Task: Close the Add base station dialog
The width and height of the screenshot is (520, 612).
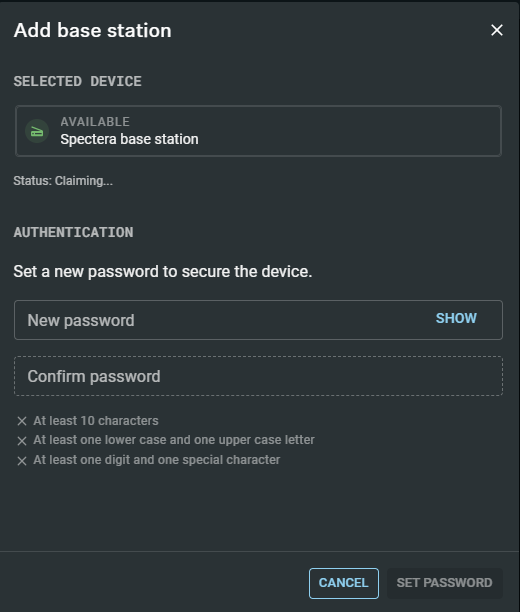Action: pyautogui.click(x=497, y=30)
